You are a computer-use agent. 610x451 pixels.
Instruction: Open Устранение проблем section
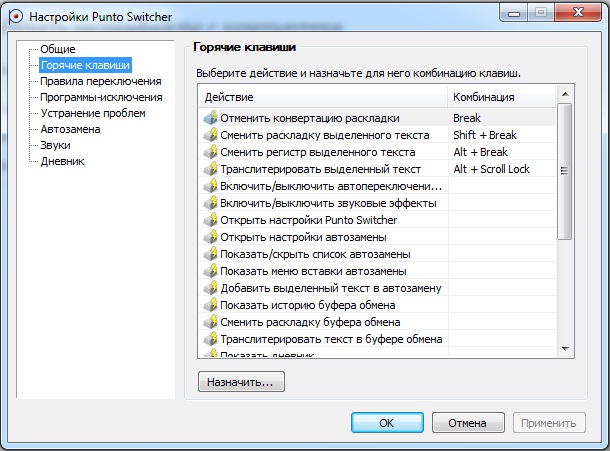tap(93, 113)
